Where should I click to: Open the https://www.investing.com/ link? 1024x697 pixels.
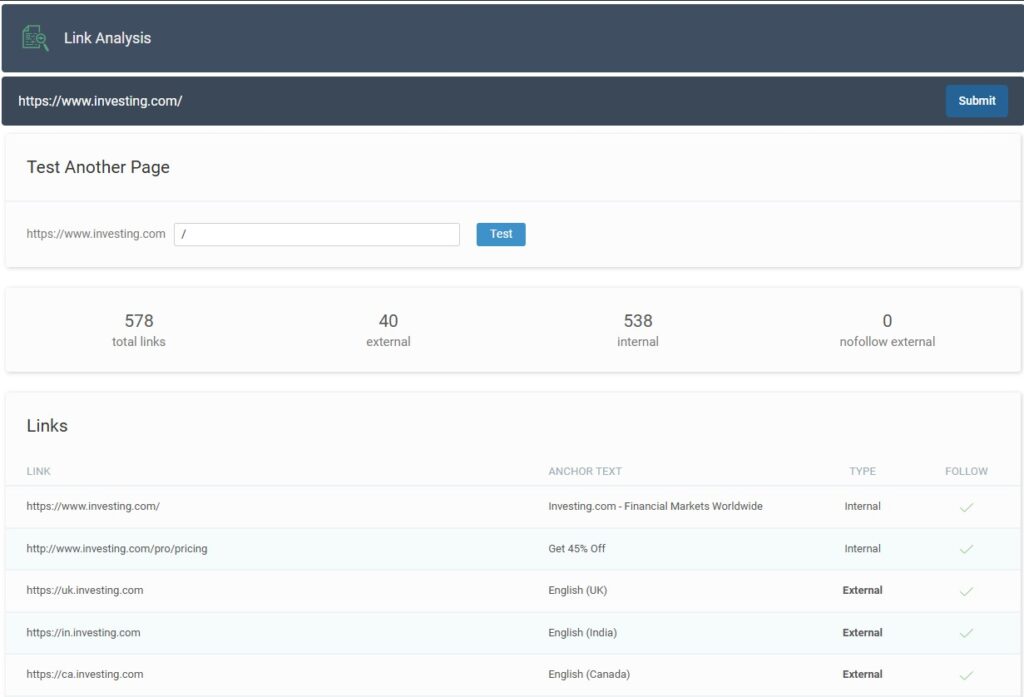pos(93,506)
